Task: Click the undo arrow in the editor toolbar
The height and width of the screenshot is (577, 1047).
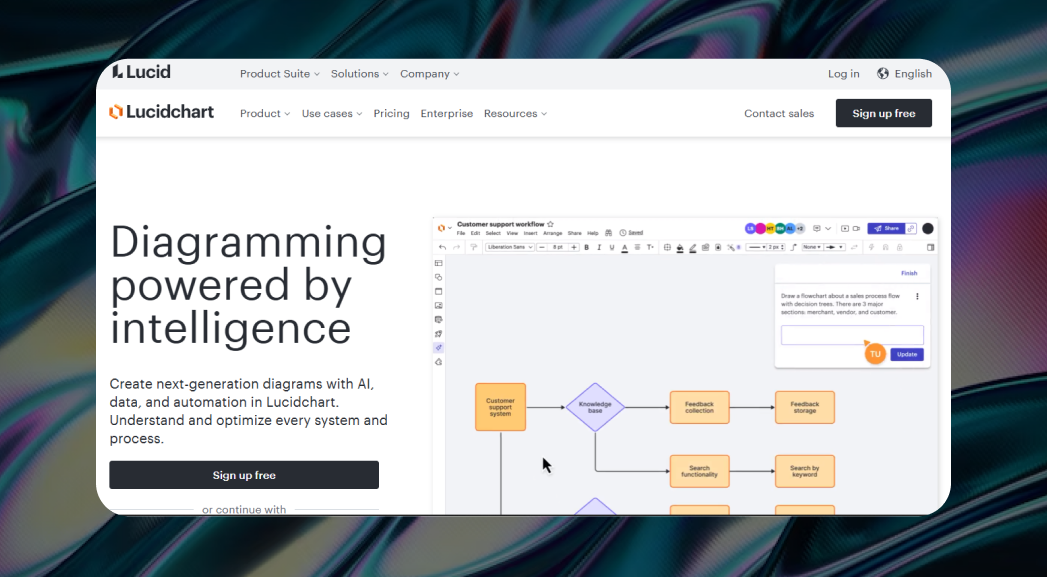Action: click(x=442, y=247)
